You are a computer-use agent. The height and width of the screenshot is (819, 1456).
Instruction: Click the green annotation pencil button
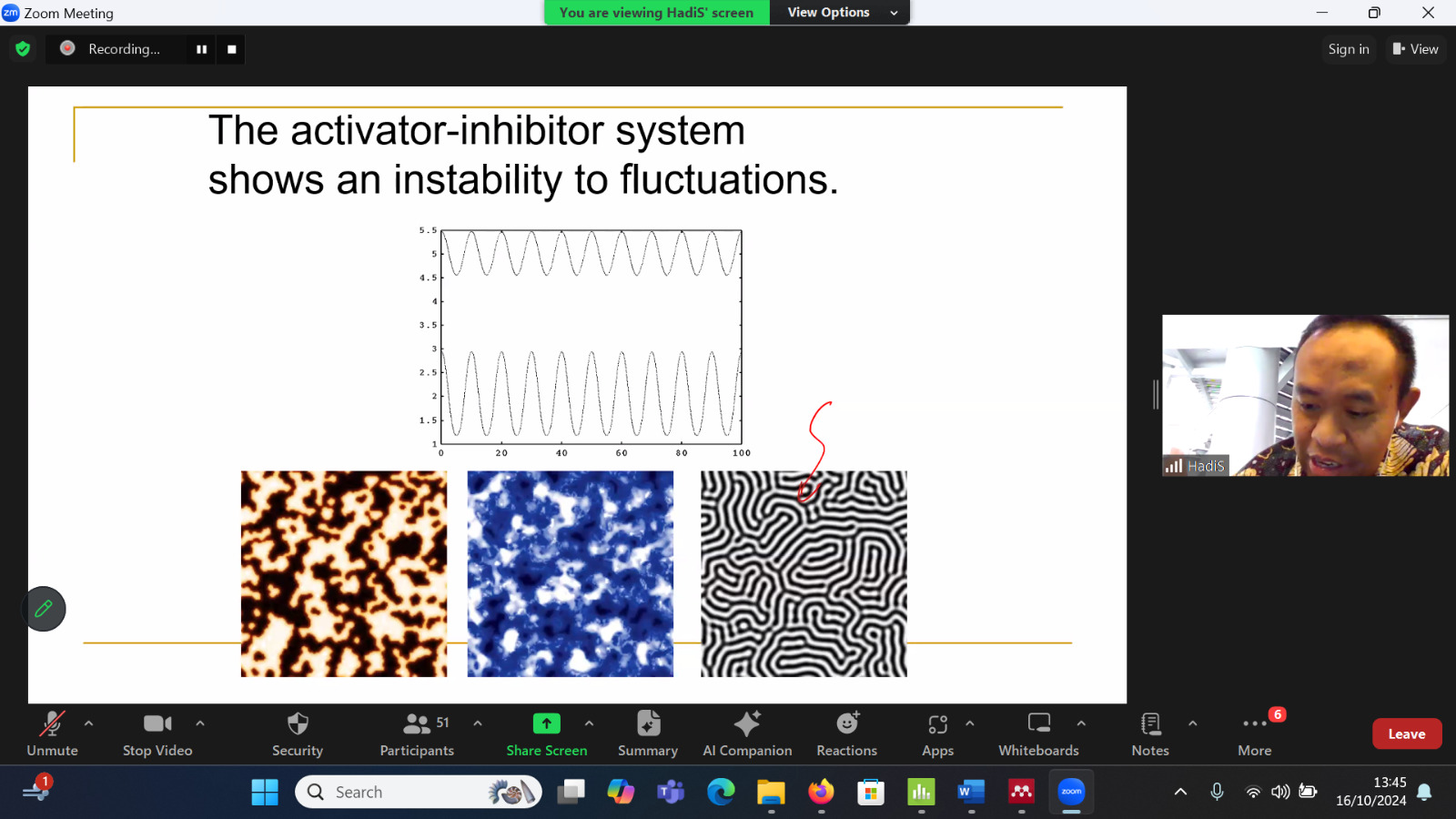pos(44,609)
